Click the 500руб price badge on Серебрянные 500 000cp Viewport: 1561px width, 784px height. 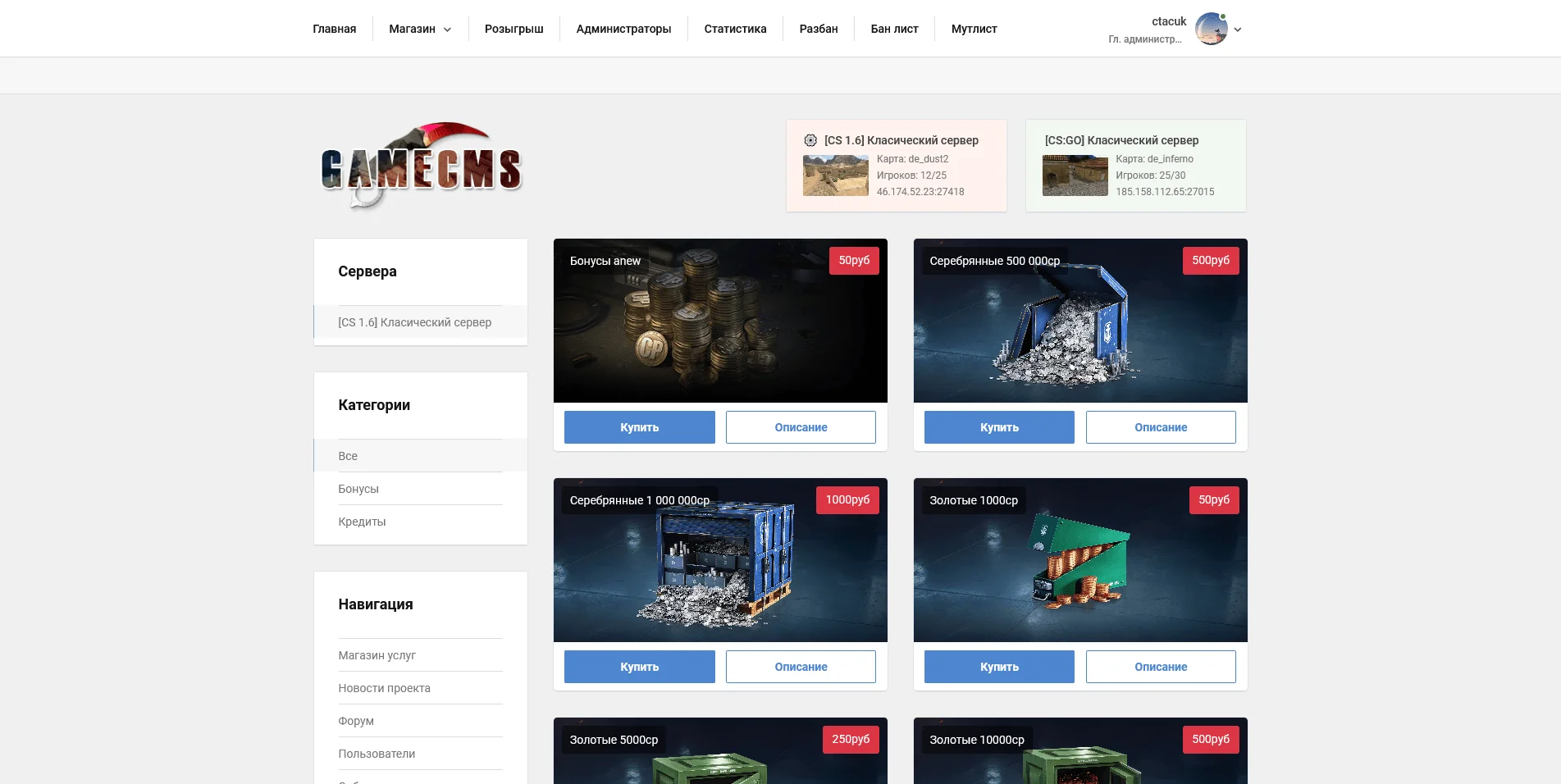1210,261
